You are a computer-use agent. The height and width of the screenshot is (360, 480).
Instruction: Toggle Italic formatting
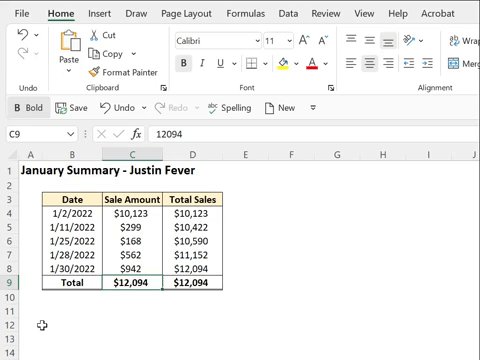pyautogui.click(x=202, y=63)
